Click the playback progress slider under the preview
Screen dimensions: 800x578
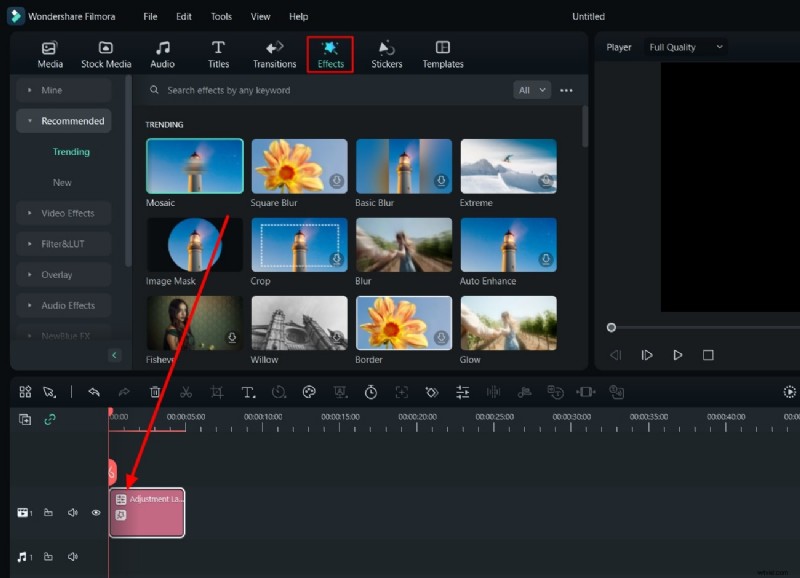click(612, 326)
